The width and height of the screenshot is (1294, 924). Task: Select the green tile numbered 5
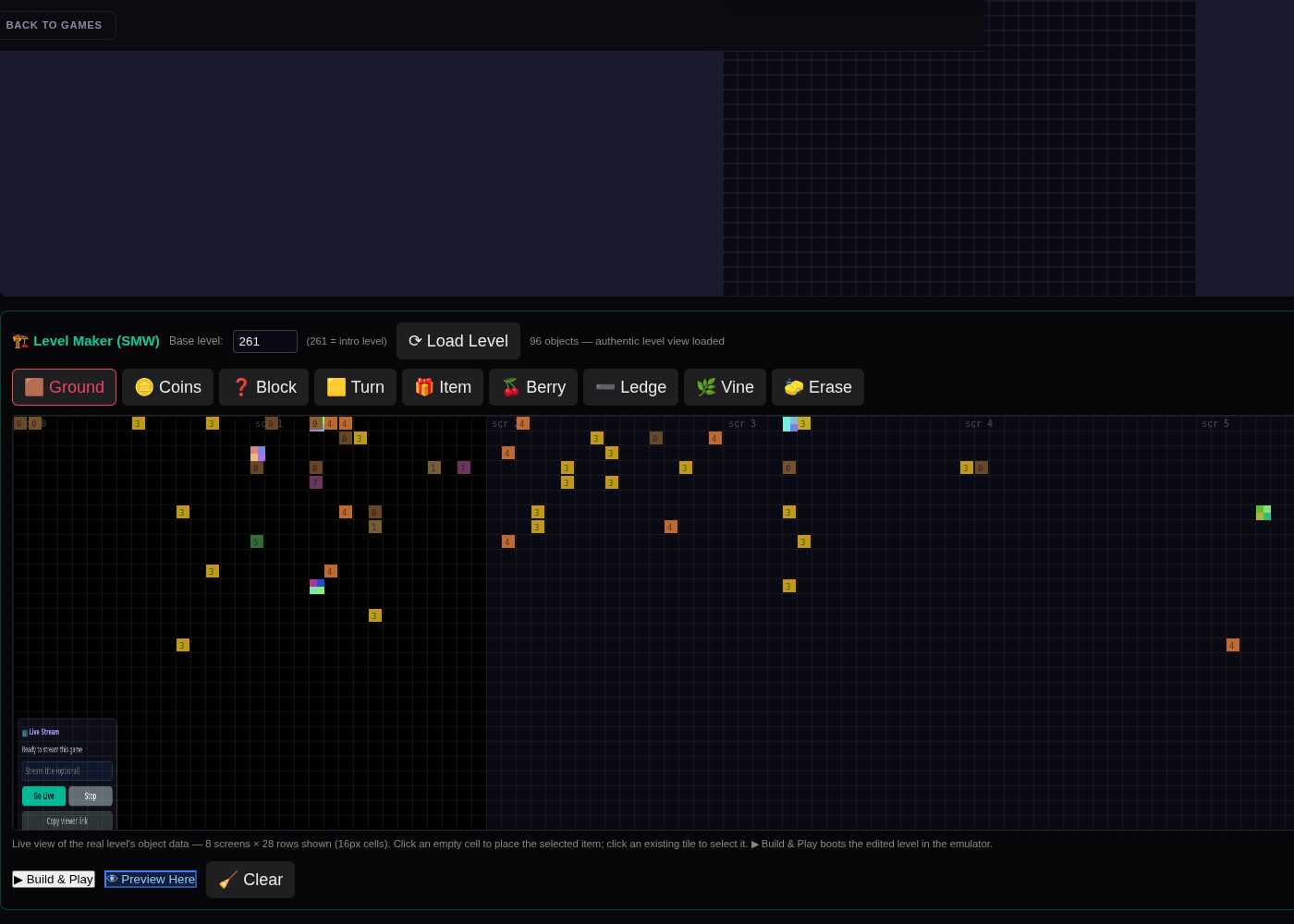257,541
